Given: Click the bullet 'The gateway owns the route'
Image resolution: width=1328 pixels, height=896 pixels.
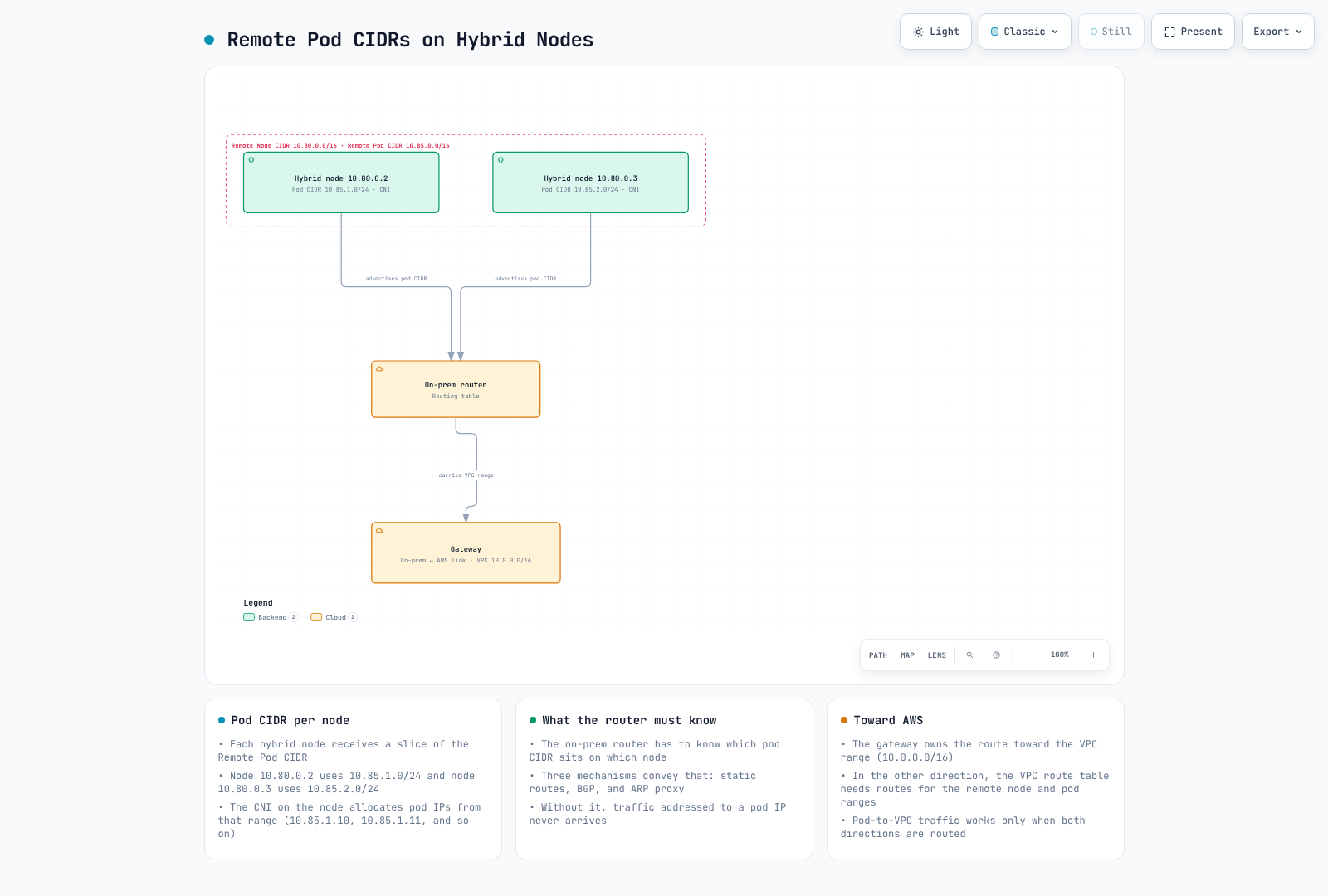Looking at the screenshot, I should [969, 751].
